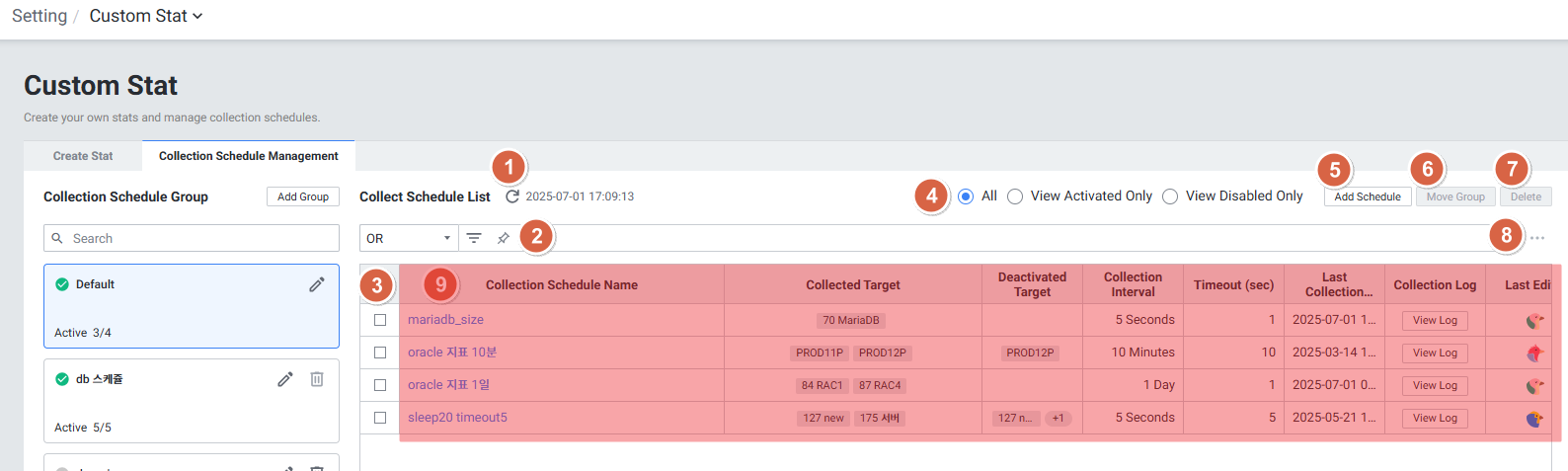
Task: Edit the Default group pencil icon
Action: [317, 284]
